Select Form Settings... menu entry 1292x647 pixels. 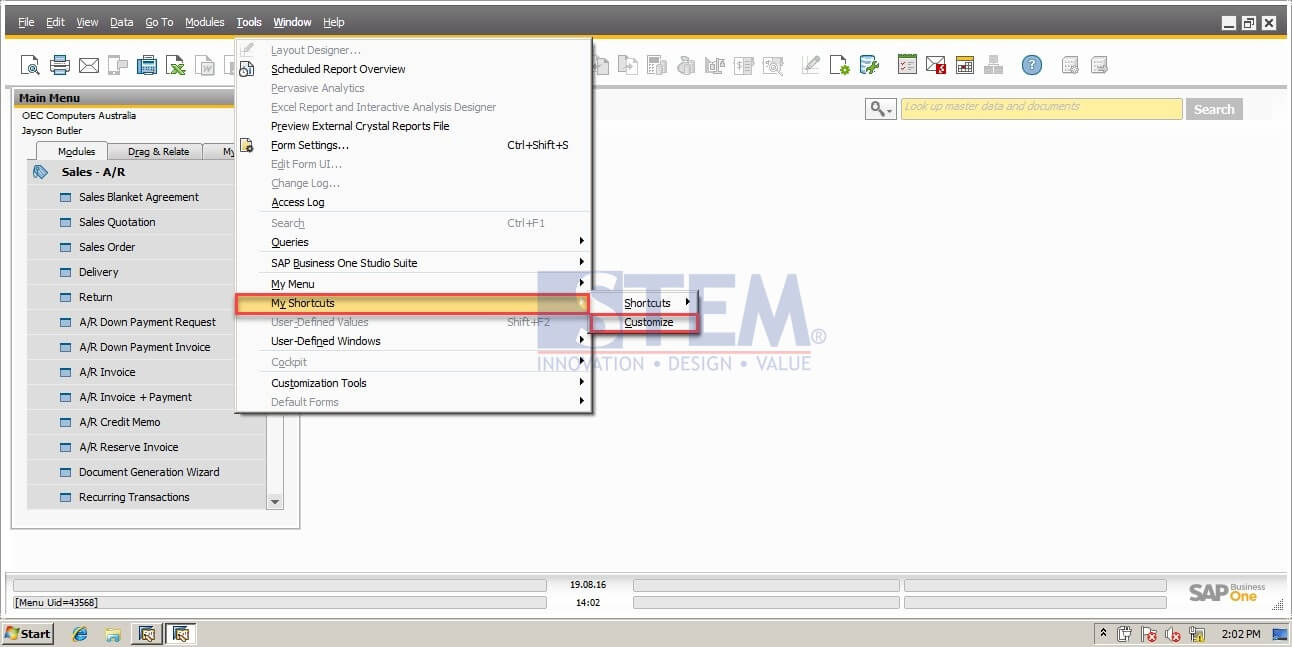coord(310,145)
